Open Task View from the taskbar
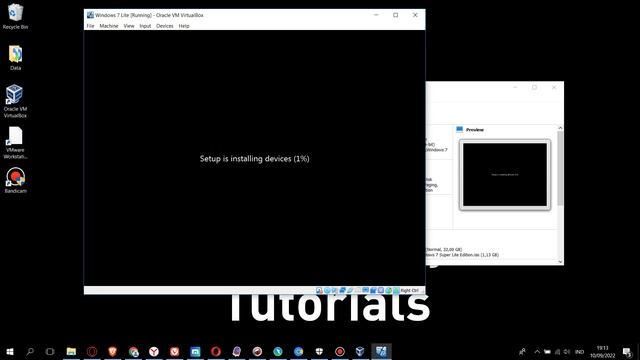 (50, 351)
